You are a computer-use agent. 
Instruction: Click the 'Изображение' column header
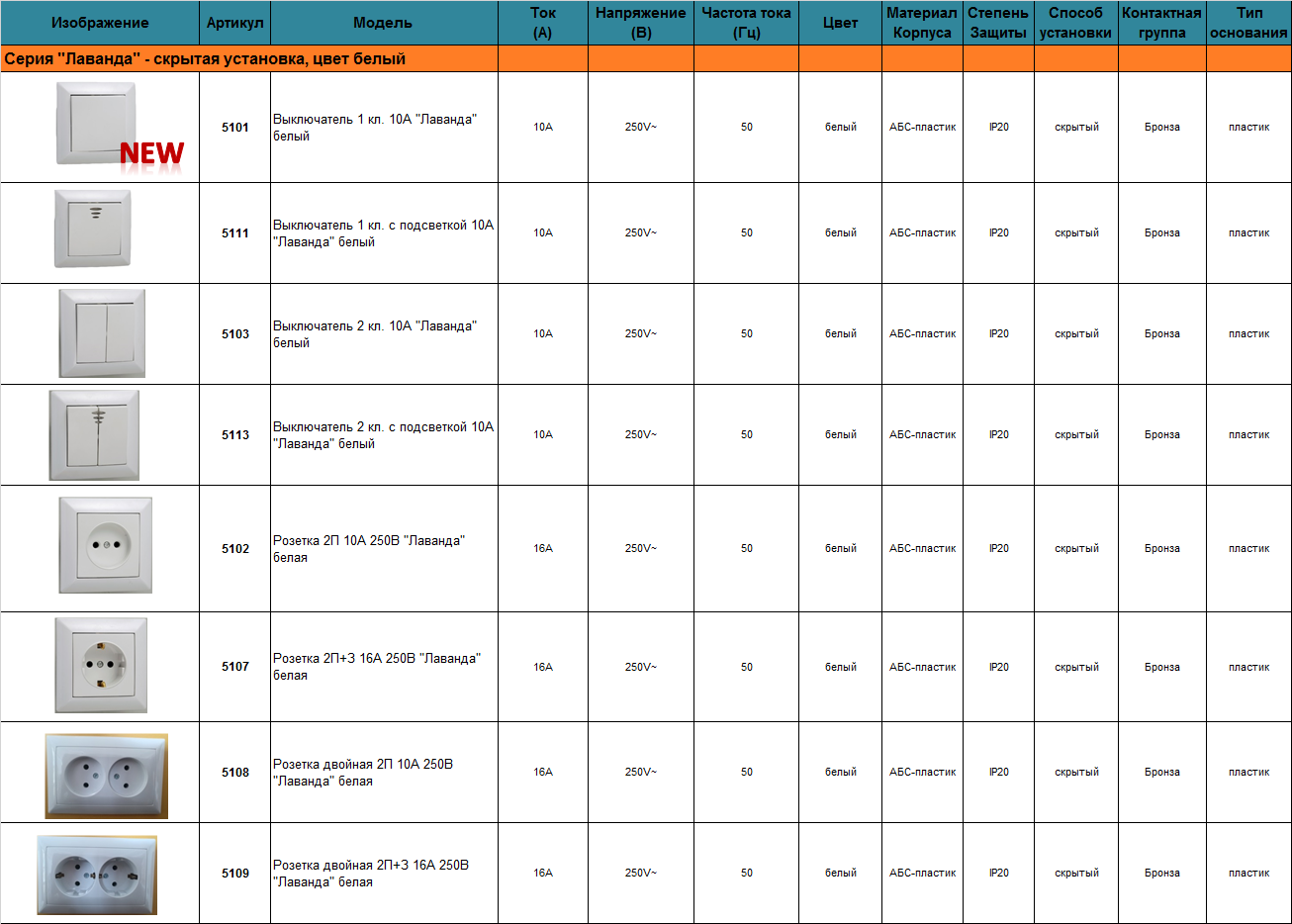(100, 23)
